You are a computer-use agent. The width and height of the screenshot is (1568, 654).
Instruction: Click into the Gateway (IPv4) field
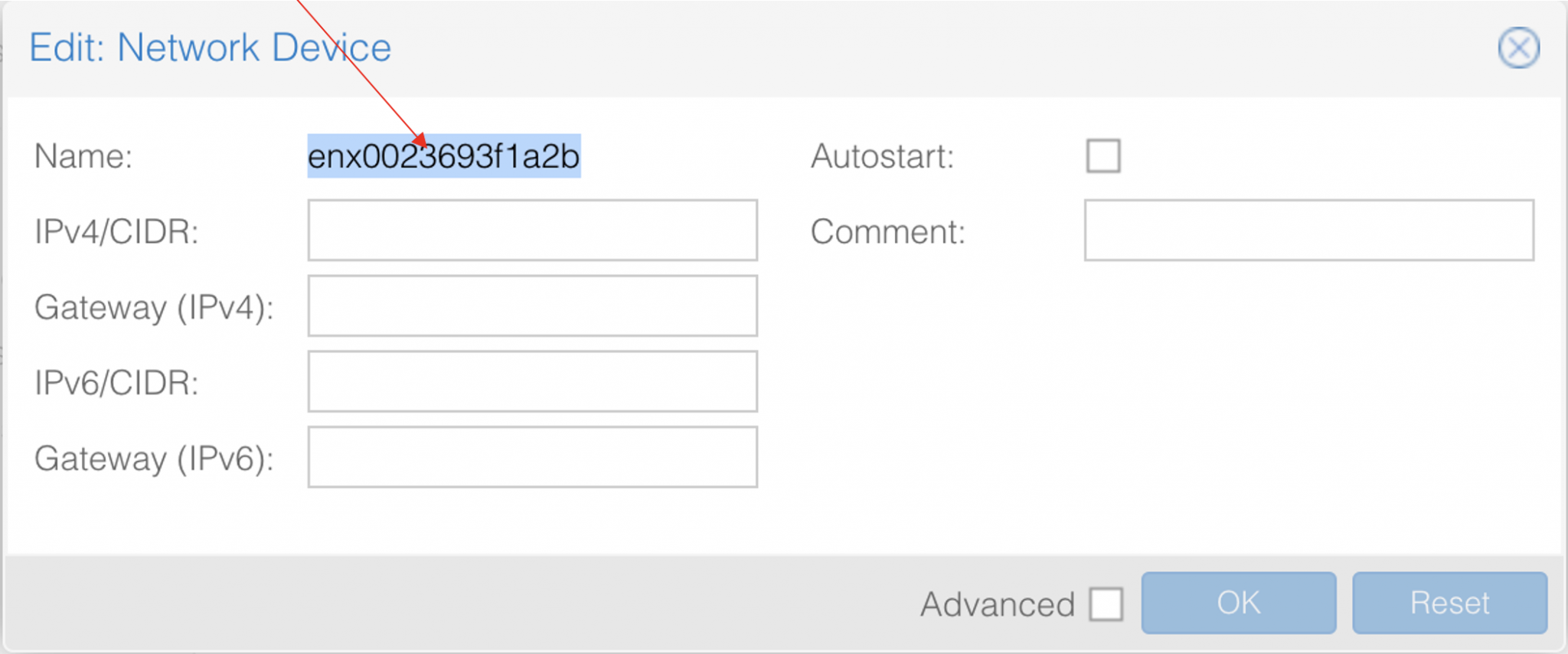coord(532,306)
